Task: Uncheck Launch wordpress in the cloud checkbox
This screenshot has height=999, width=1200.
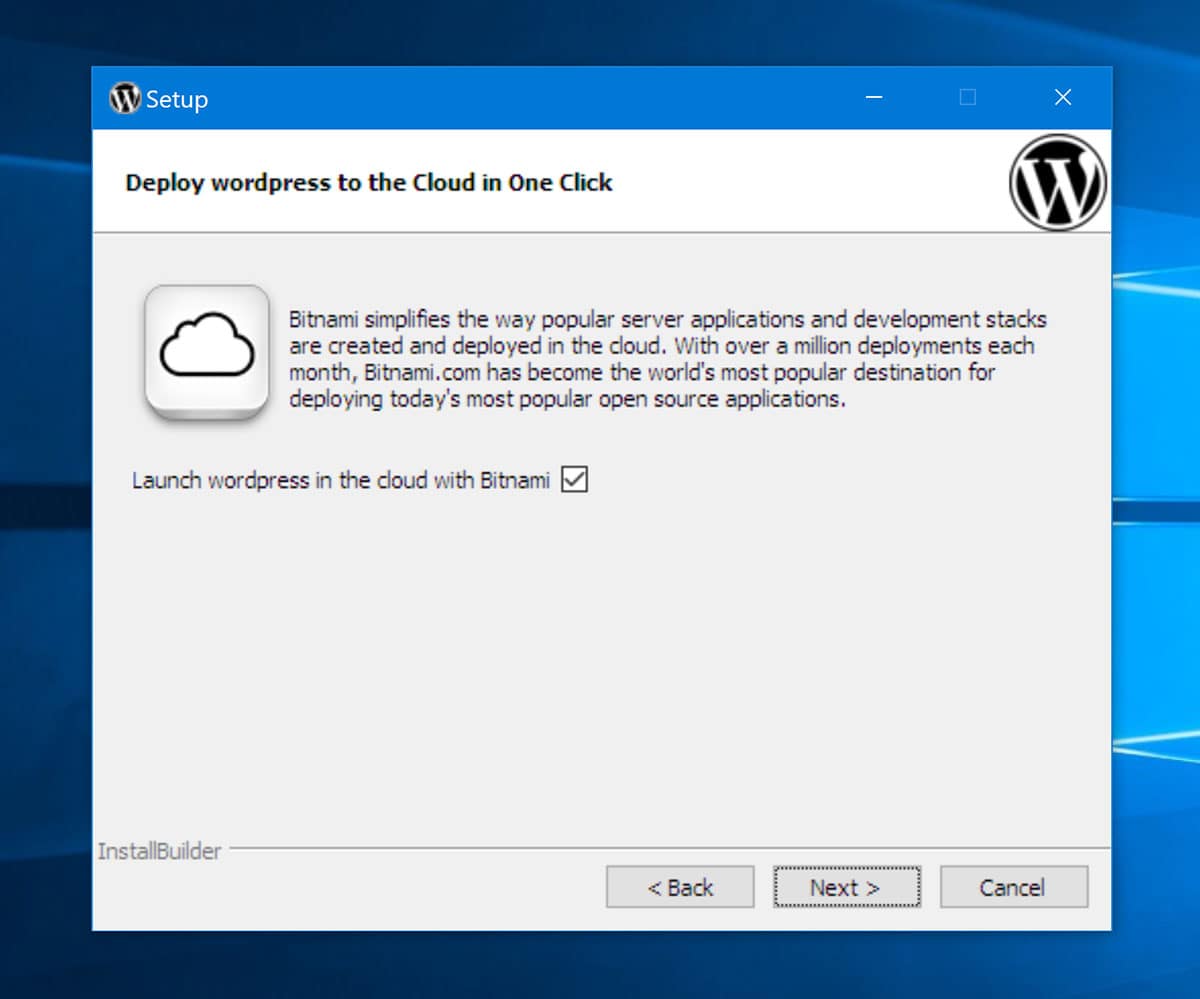Action: click(574, 480)
